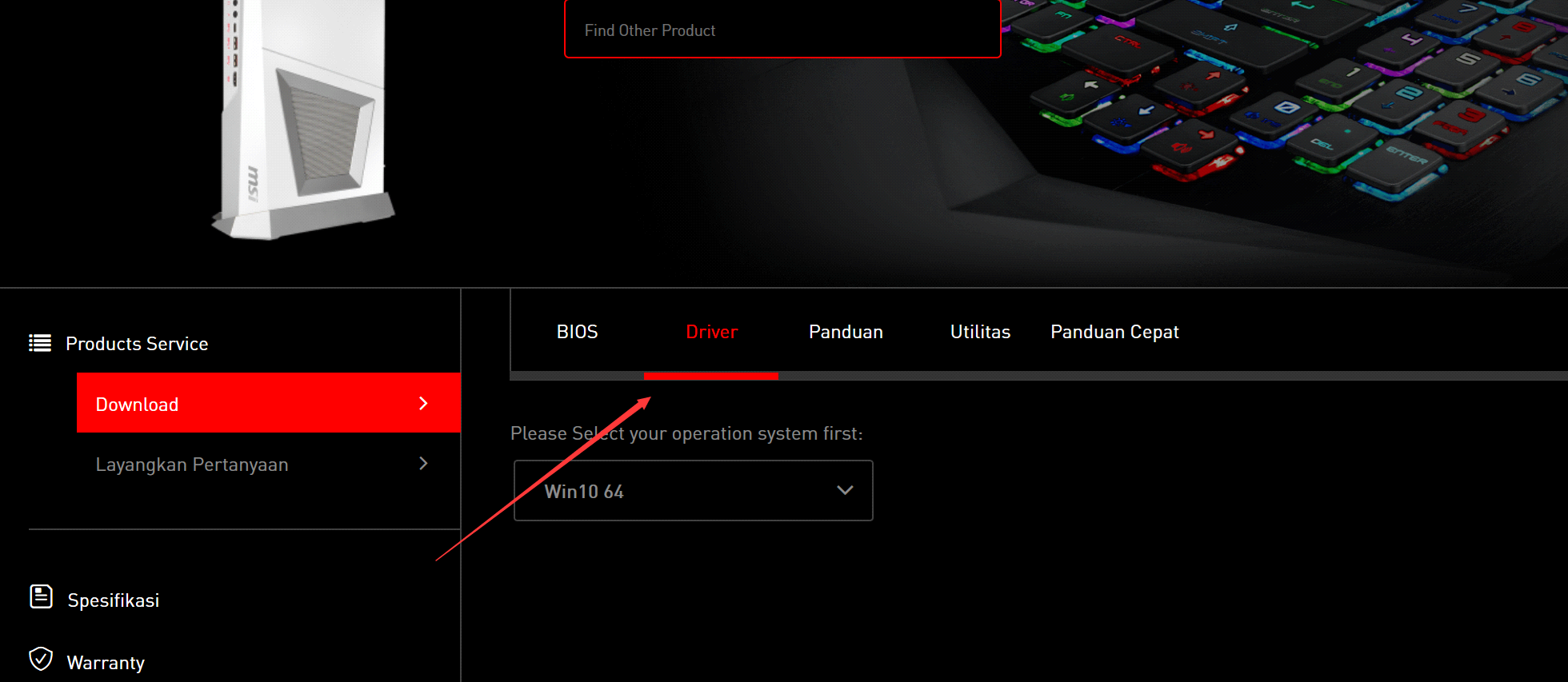Click the chevron beside Layangkan Pertanyaan

point(423,464)
